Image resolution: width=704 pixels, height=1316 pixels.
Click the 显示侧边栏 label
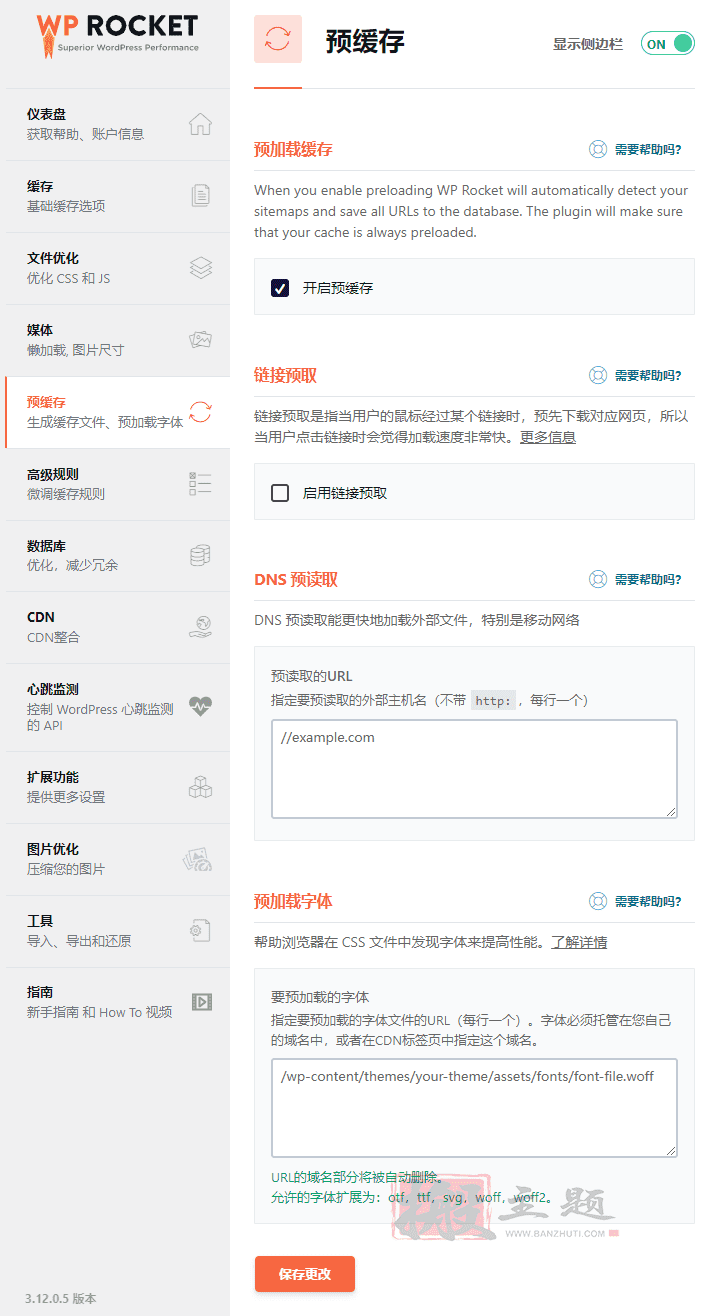point(588,44)
